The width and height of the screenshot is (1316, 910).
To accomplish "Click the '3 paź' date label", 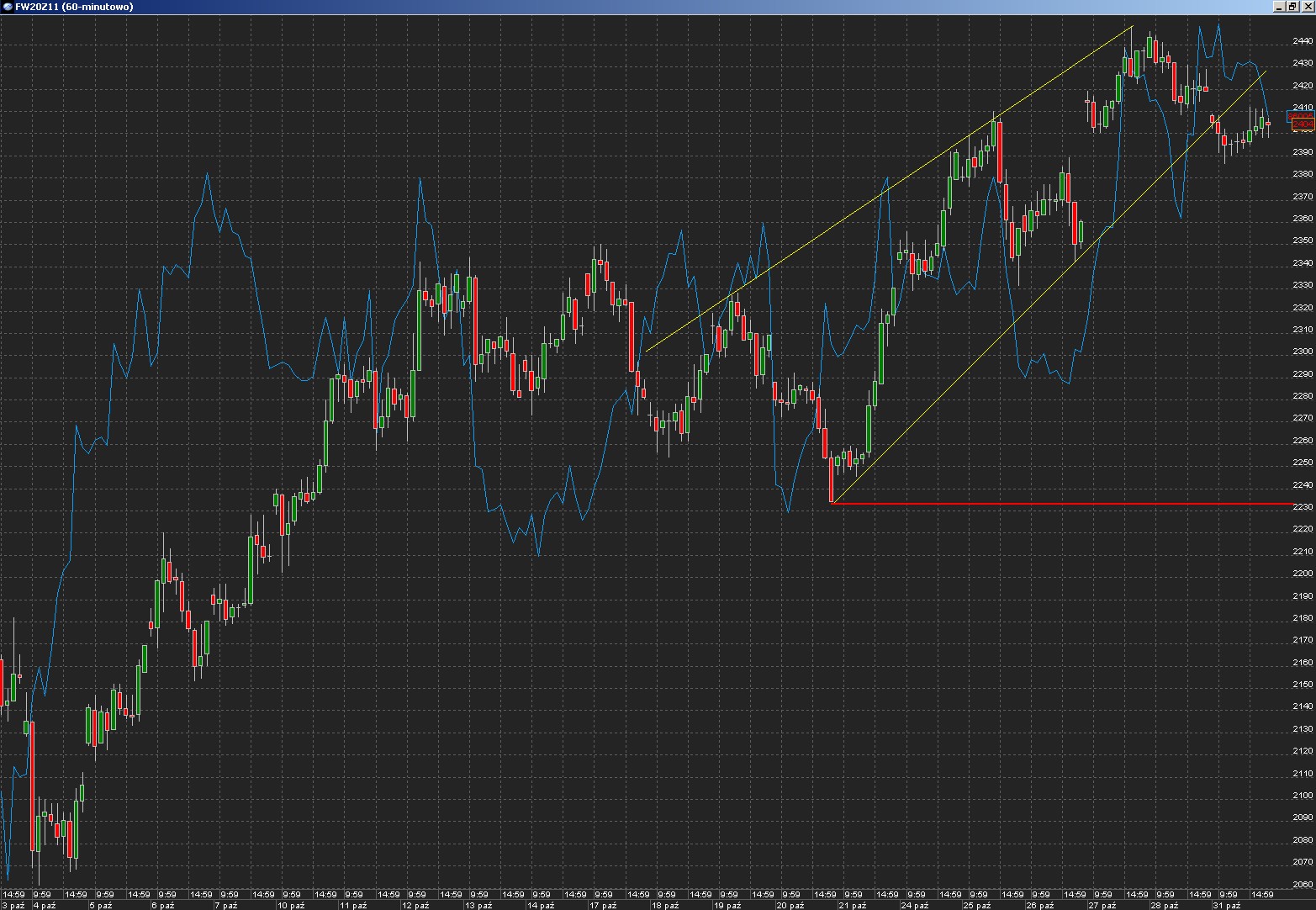I will coord(13,905).
